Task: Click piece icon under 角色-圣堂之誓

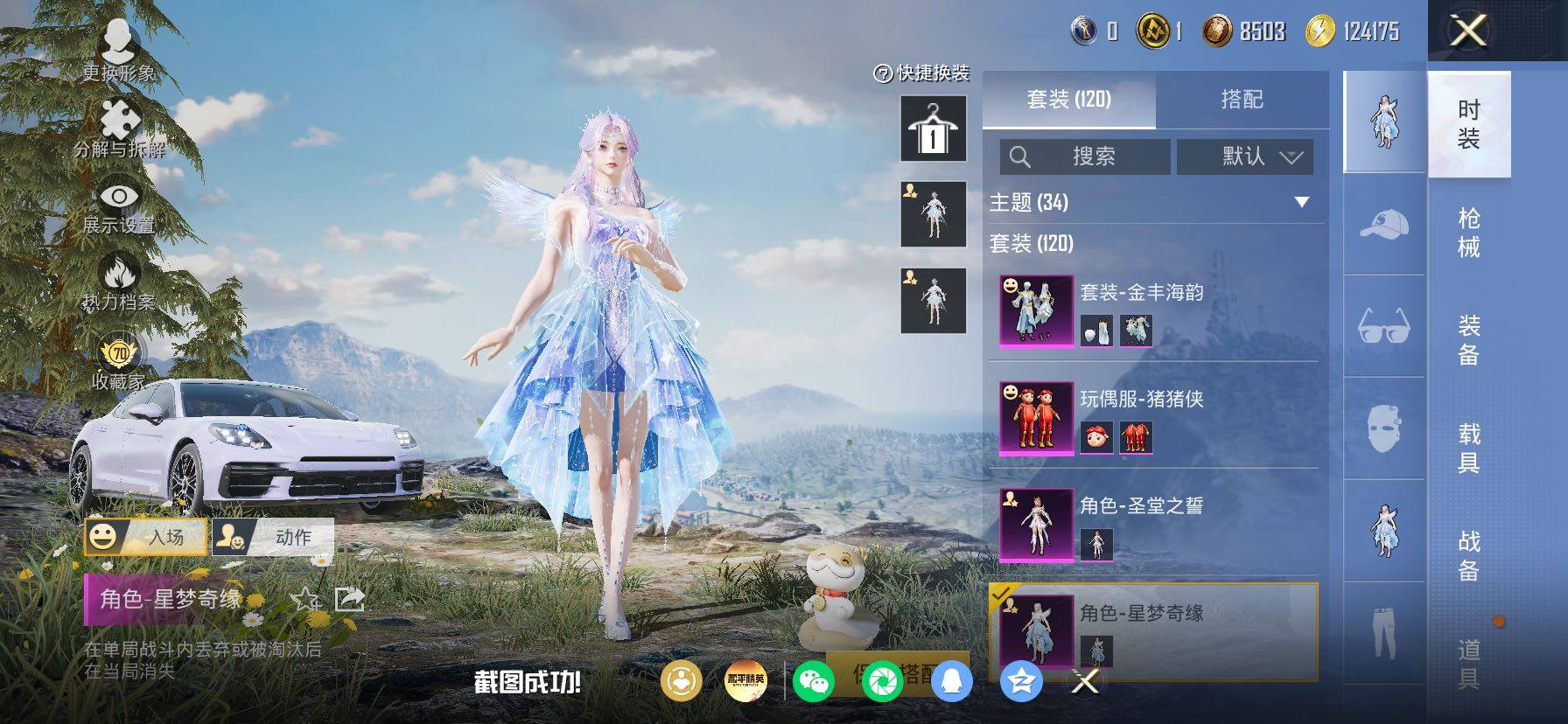Action: click(x=1096, y=544)
